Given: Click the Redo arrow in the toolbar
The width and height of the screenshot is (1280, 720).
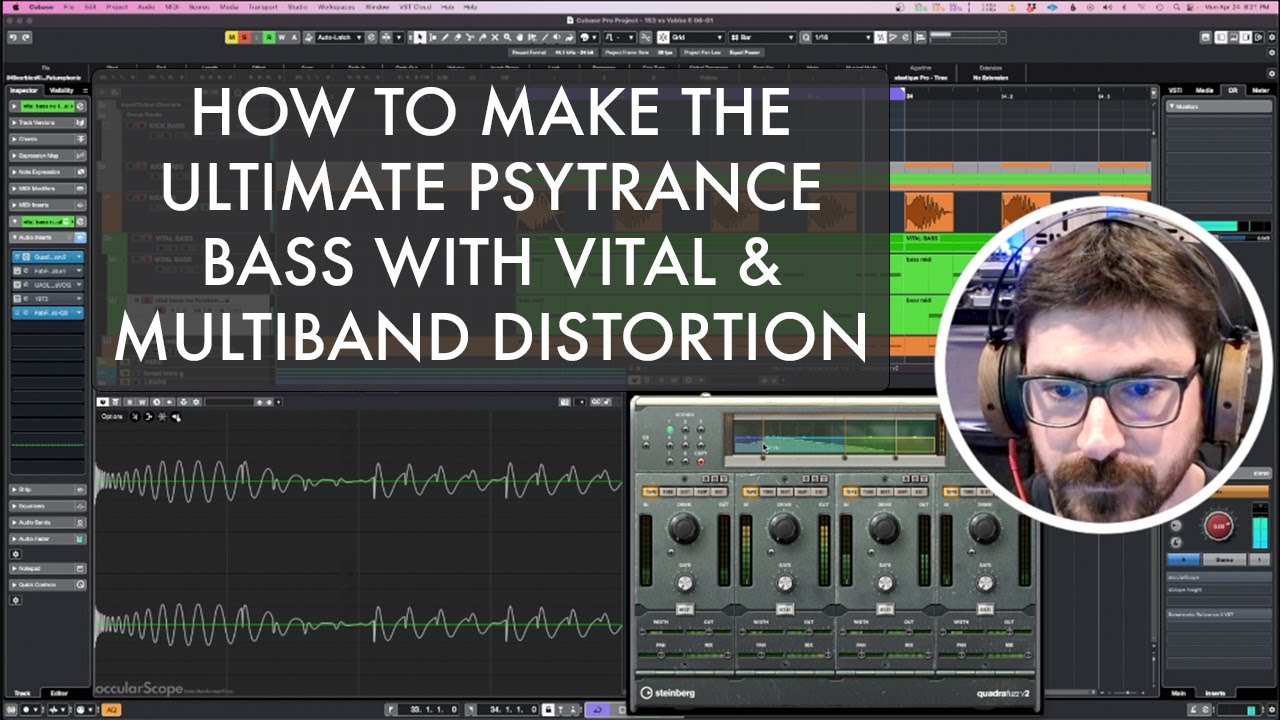Looking at the screenshot, I should [x=26, y=38].
